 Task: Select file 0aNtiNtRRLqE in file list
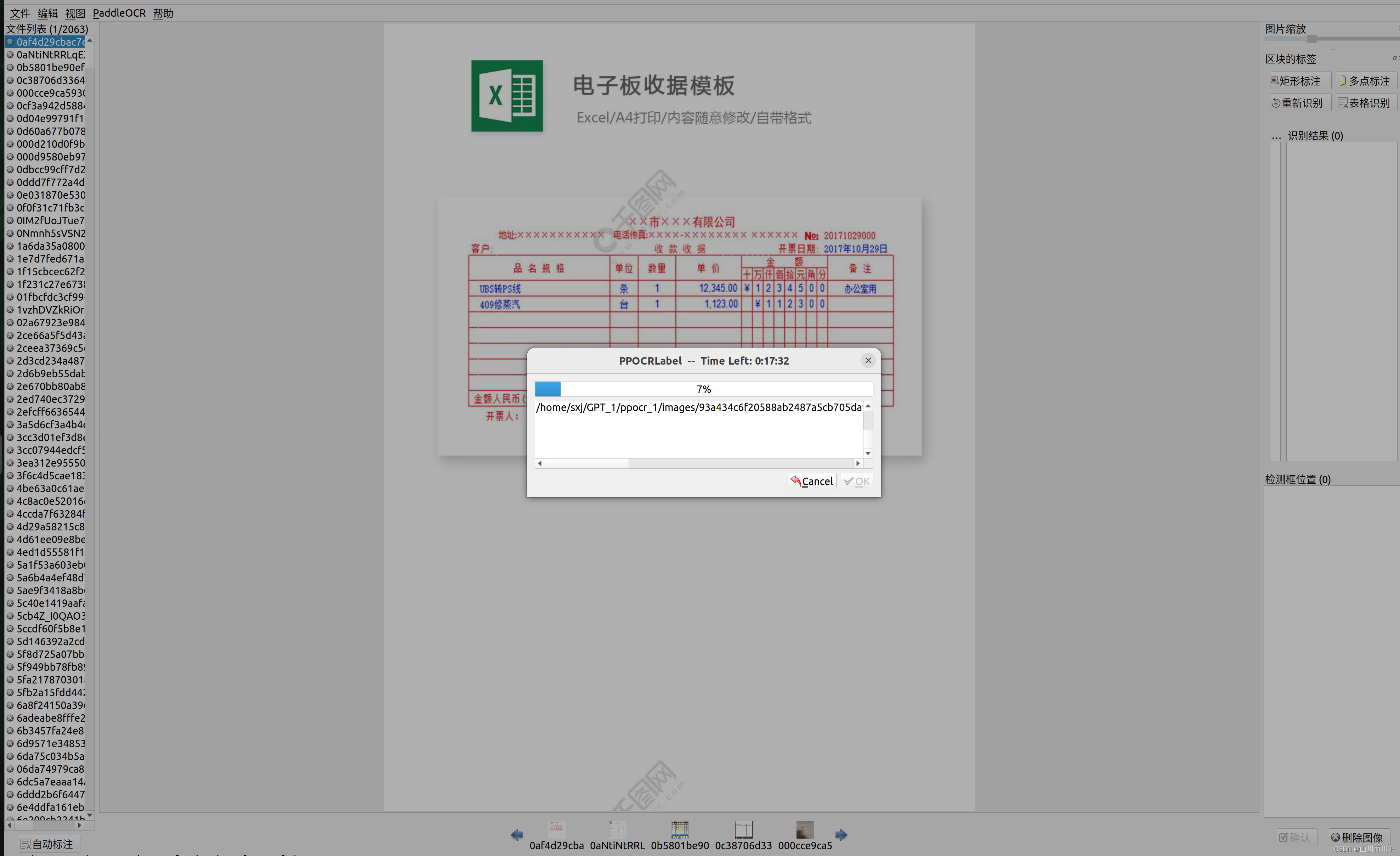pos(50,55)
